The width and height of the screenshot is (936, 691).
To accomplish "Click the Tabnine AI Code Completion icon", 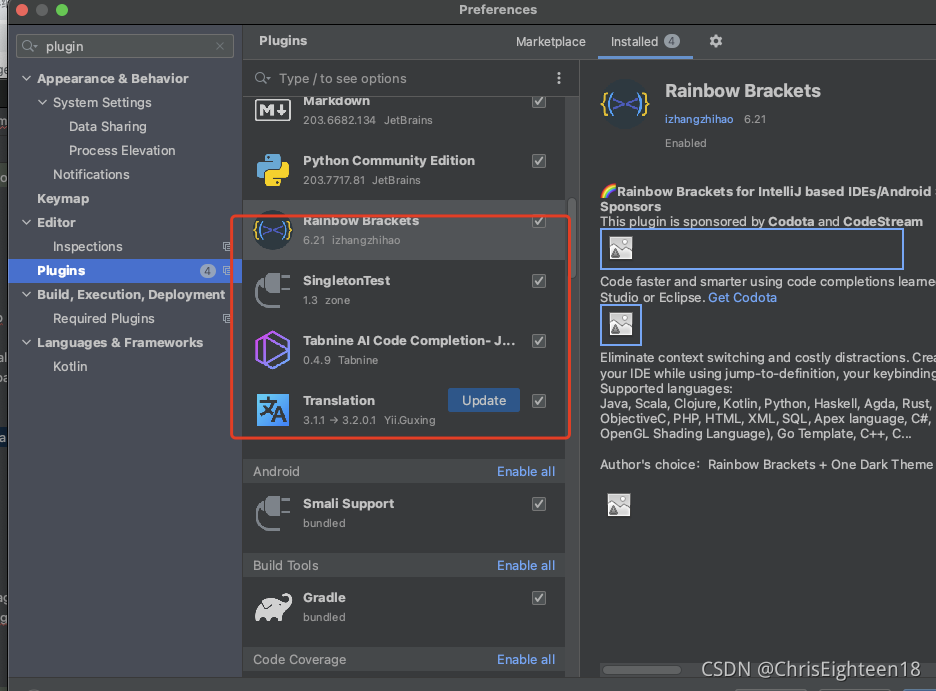I will point(273,350).
